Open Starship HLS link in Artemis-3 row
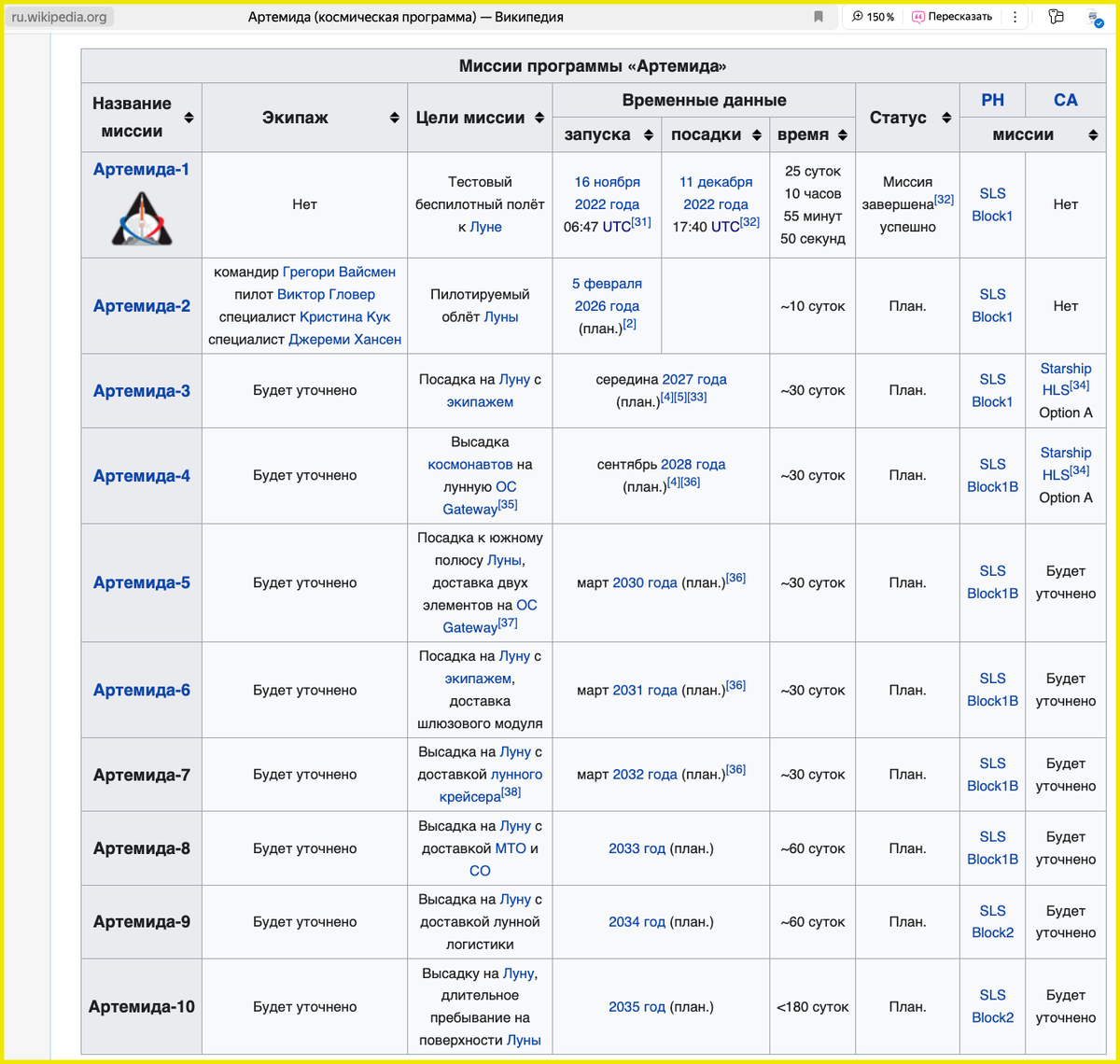 tap(1065, 379)
